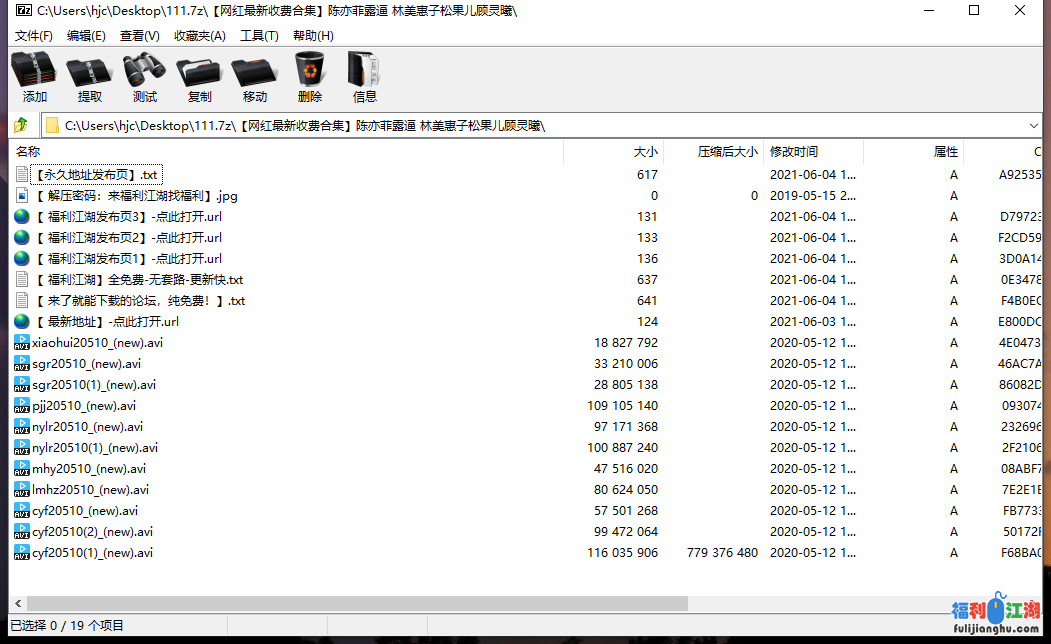Screen dimensions: 1051x644
Task: Click the 添加 (Add) toolbar icon
Action: pos(35,77)
